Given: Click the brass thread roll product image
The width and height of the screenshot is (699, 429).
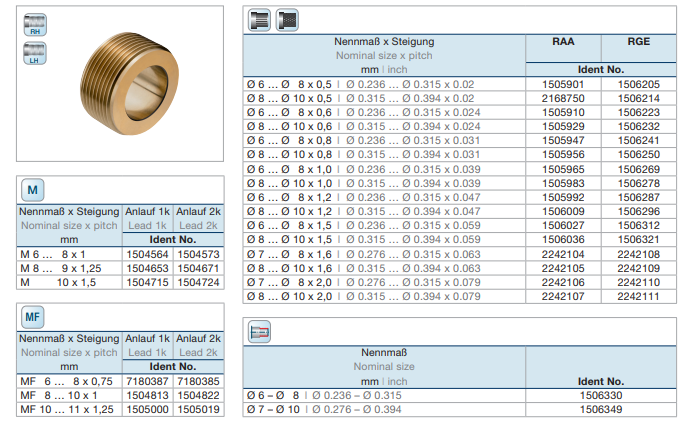Looking at the screenshot, I should [129, 83].
